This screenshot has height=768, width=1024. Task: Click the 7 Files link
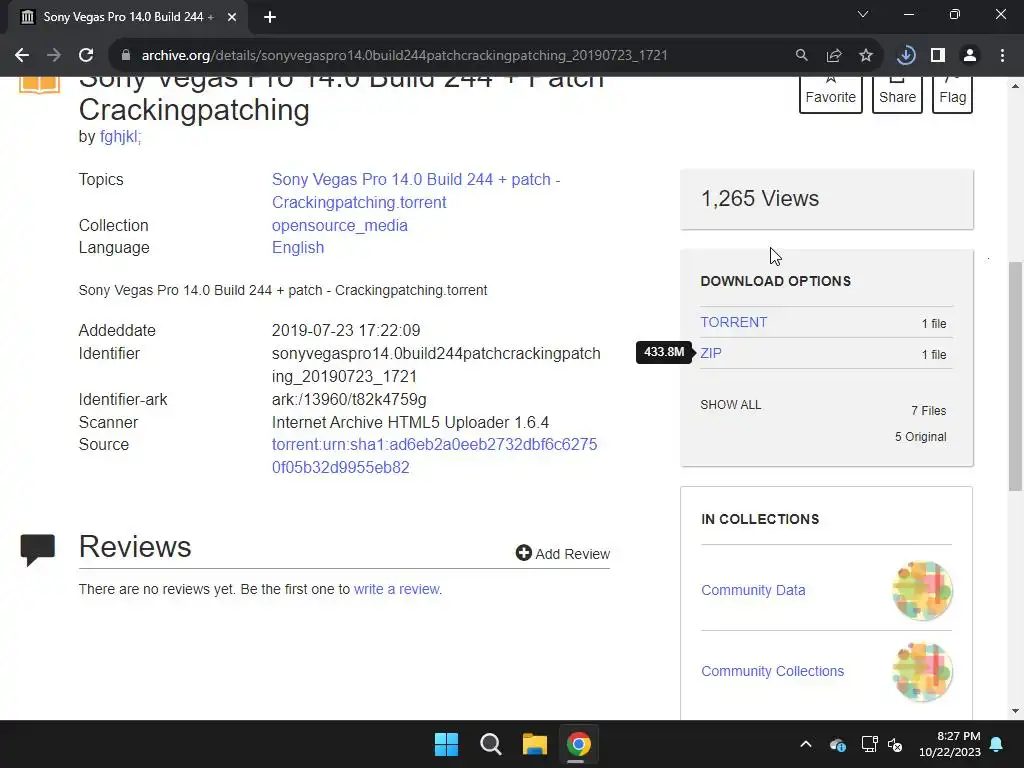(x=929, y=411)
